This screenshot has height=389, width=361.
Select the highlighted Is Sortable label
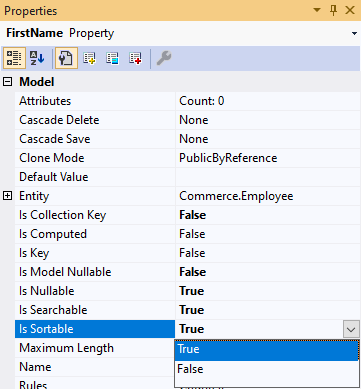click(x=46, y=329)
